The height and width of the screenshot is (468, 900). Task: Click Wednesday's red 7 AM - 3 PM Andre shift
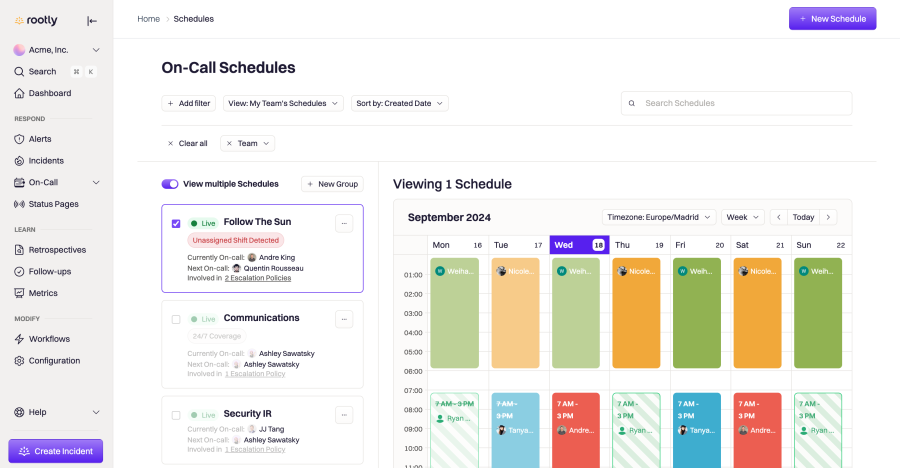(576, 430)
